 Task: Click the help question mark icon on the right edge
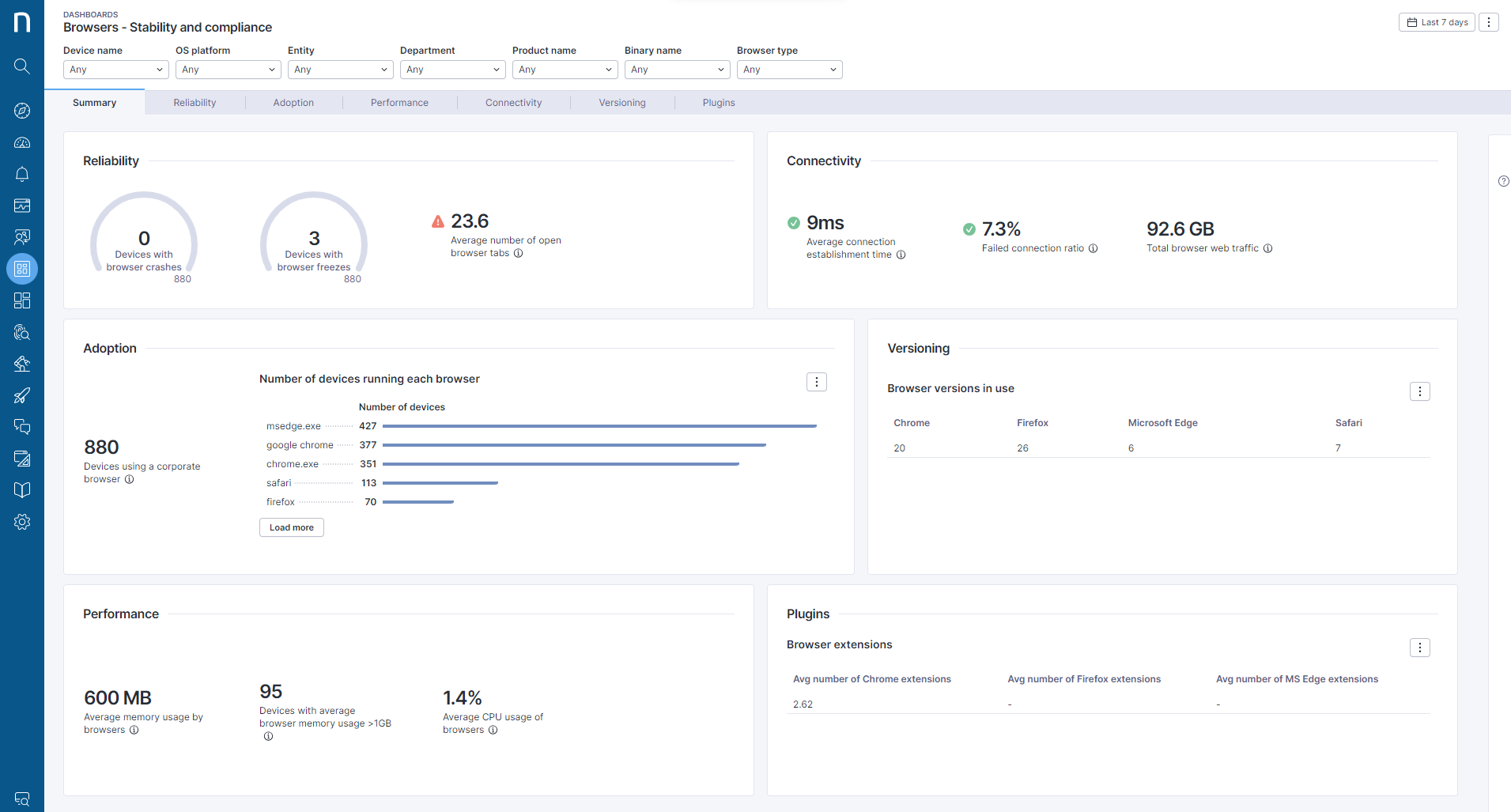click(x=1503, y=181)
